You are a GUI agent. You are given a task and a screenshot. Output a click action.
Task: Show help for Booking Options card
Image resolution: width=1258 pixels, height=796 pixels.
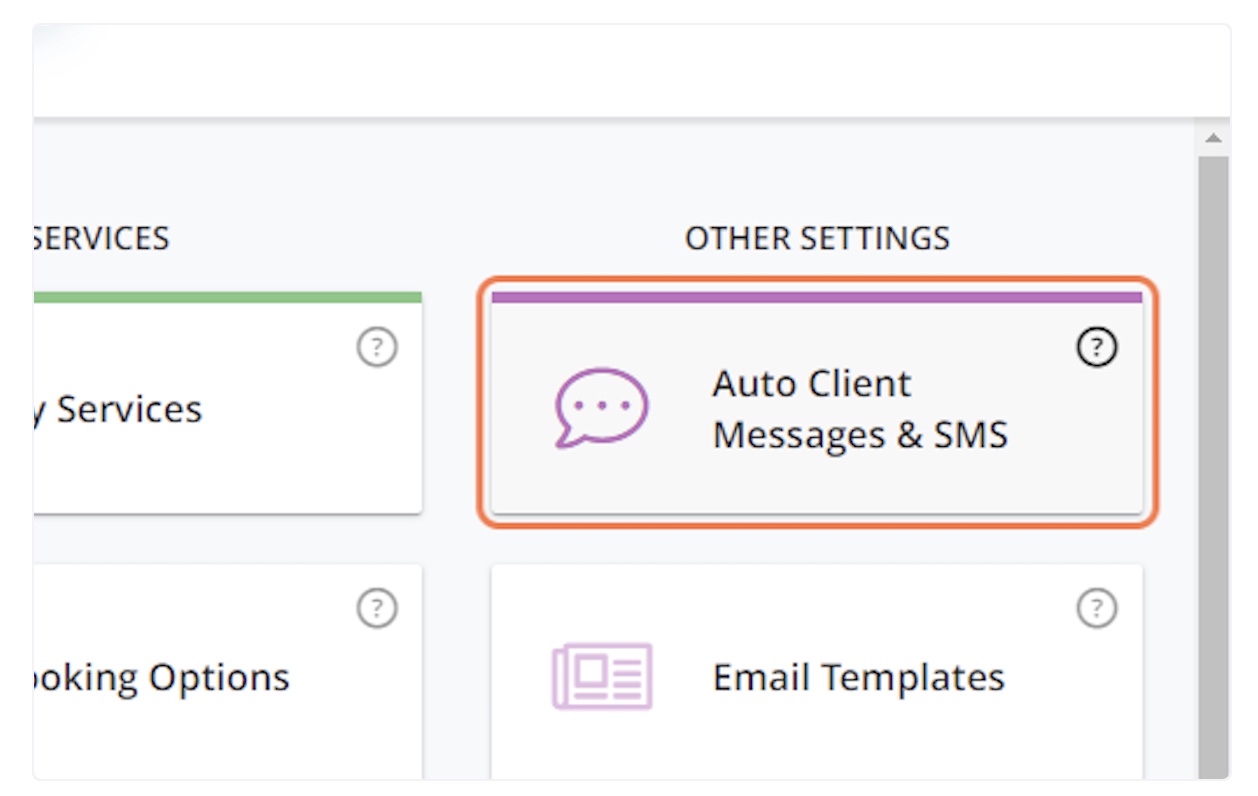pos(376,608)
